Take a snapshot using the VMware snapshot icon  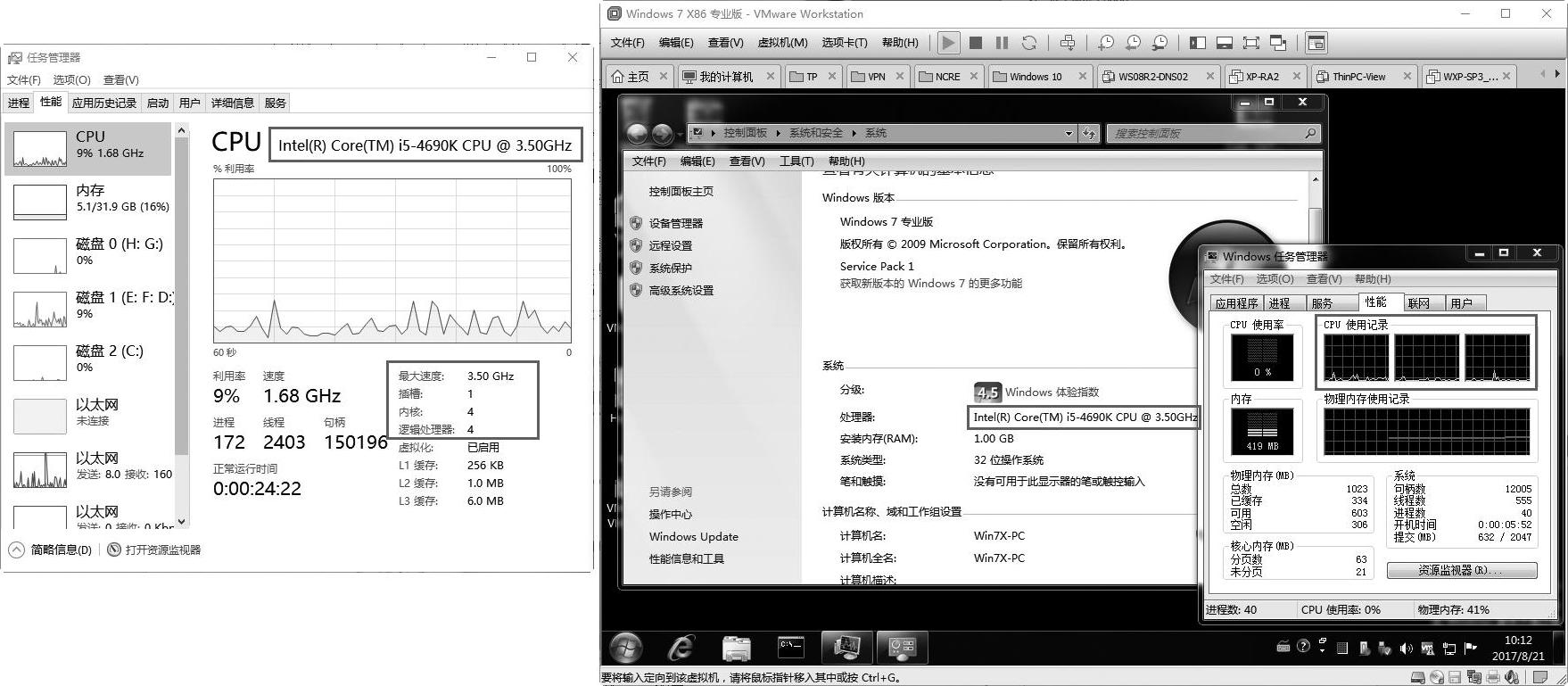coord(1106,43)
